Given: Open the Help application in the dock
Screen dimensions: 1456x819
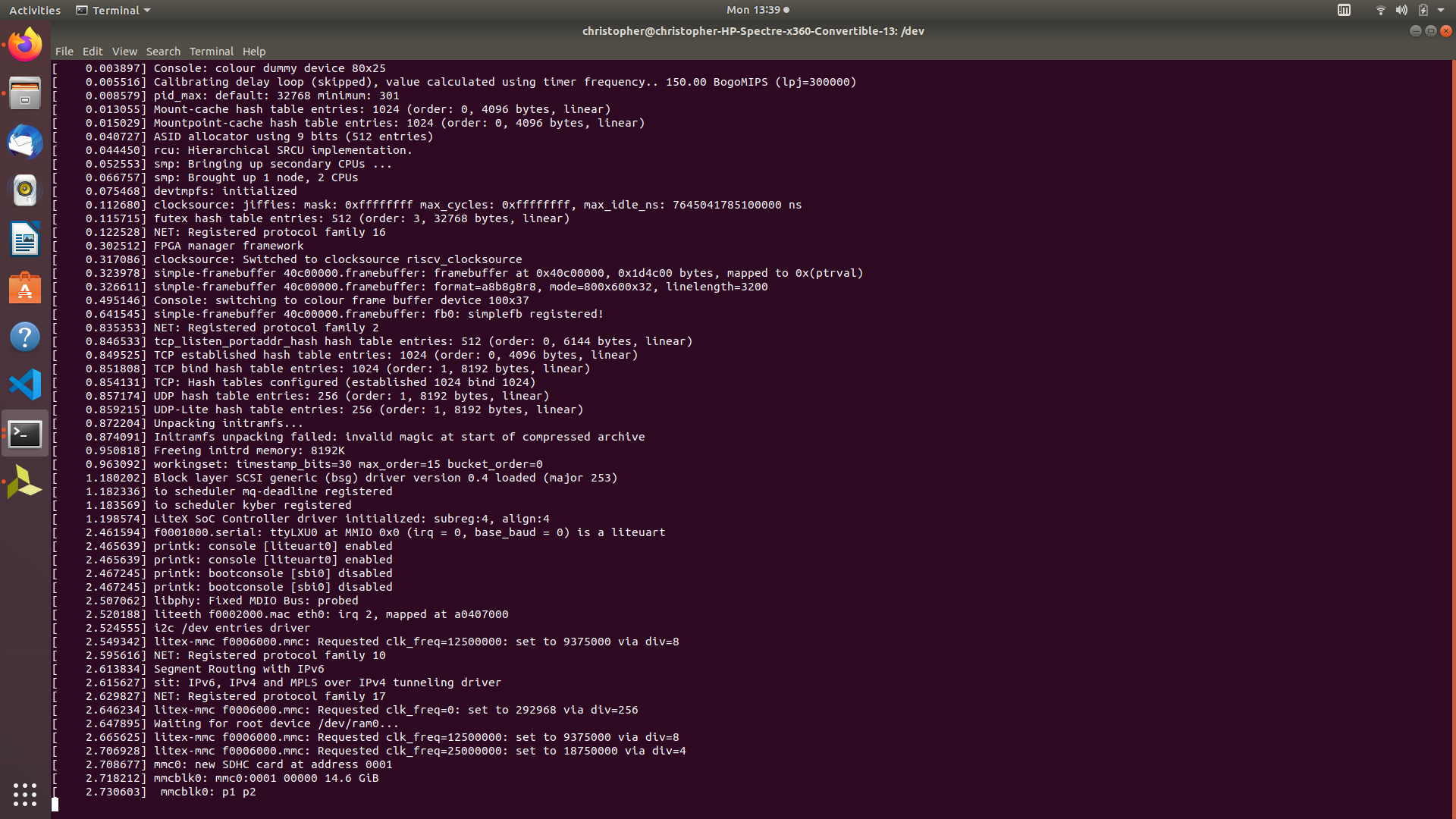Looking at the screenshot, I should pyautogui.click(x=25, y=336).
